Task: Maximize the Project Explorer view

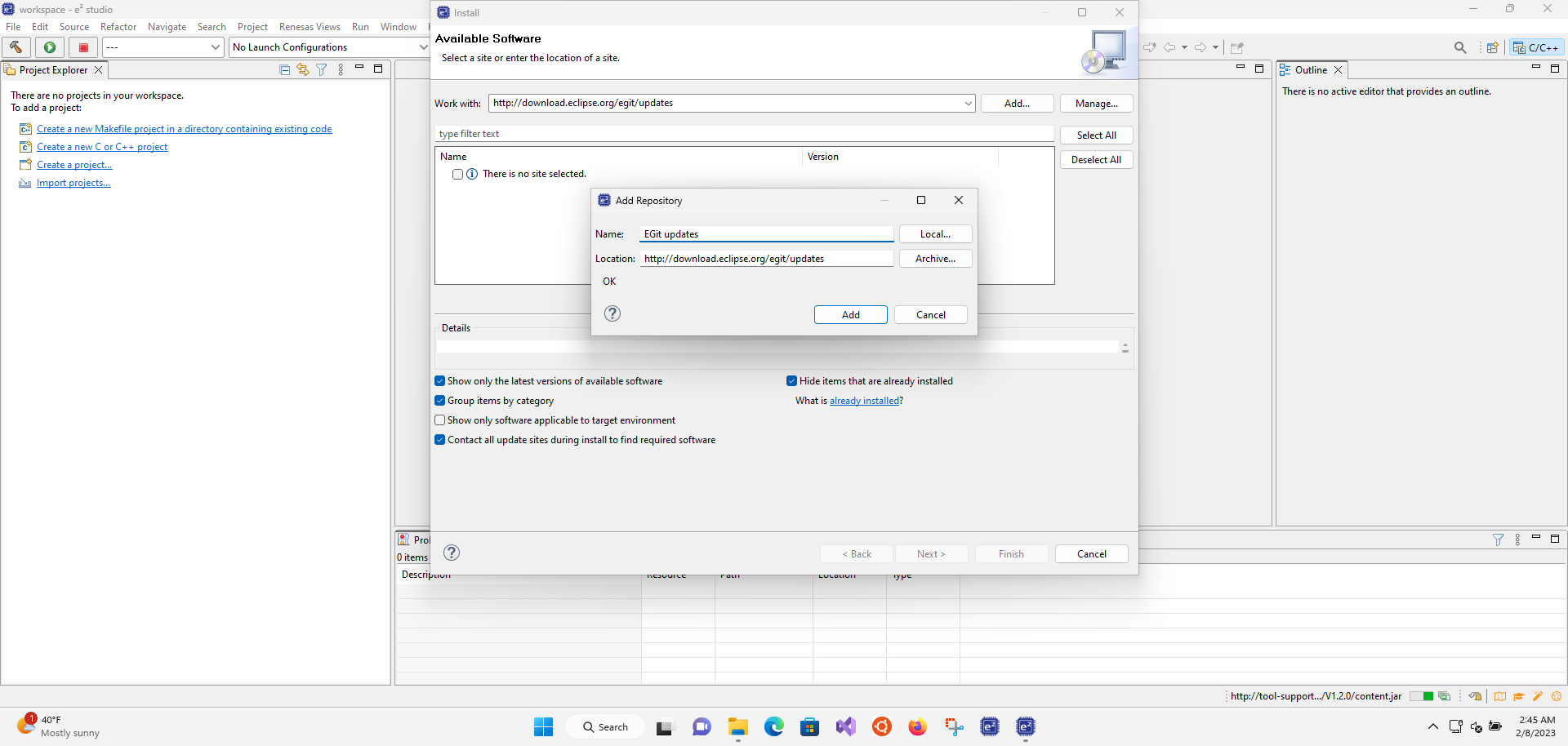Action: pyautogui.click(x=378, y=69)
